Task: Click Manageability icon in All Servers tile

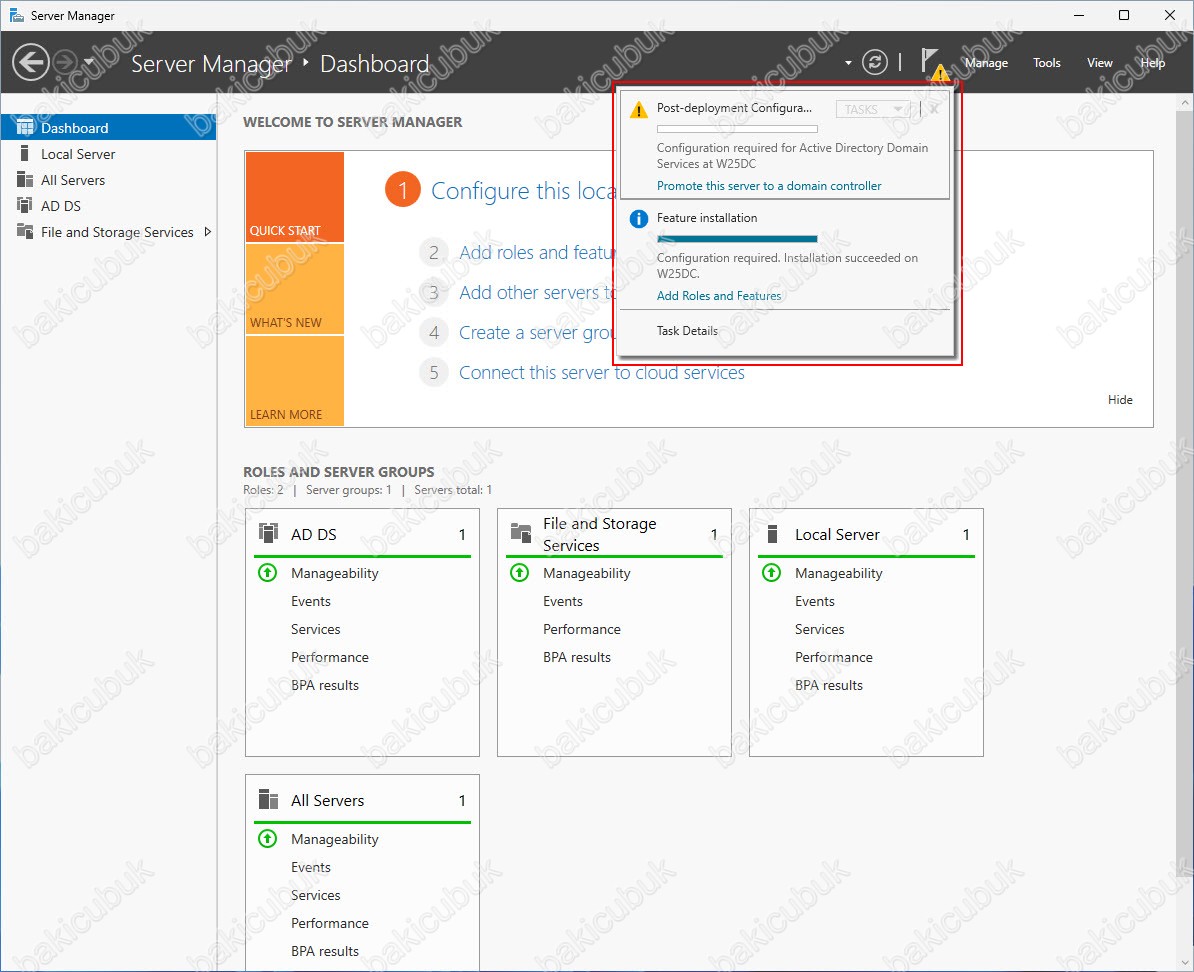Action: point(267,839)
